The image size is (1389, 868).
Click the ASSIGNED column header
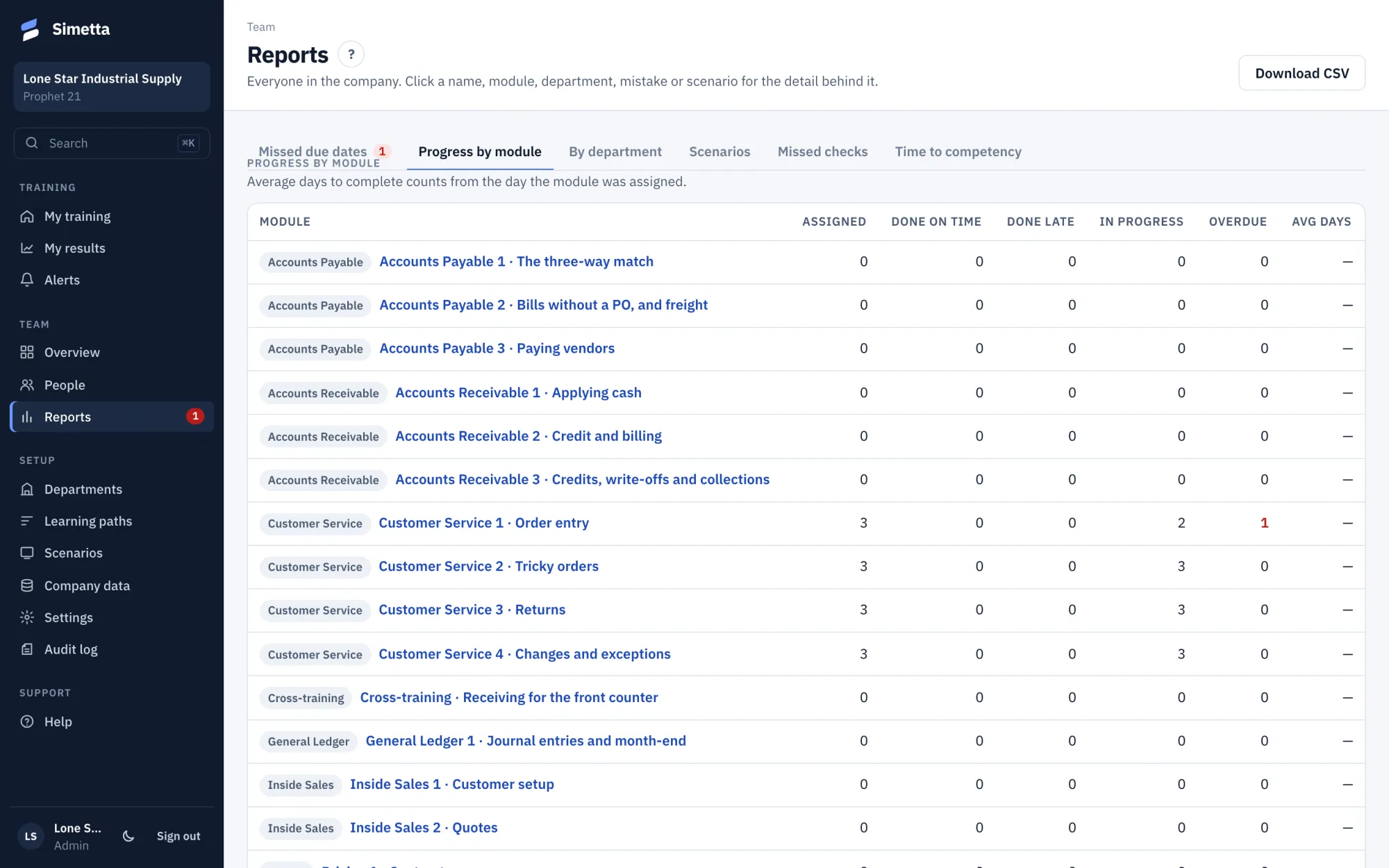(834, 222)
